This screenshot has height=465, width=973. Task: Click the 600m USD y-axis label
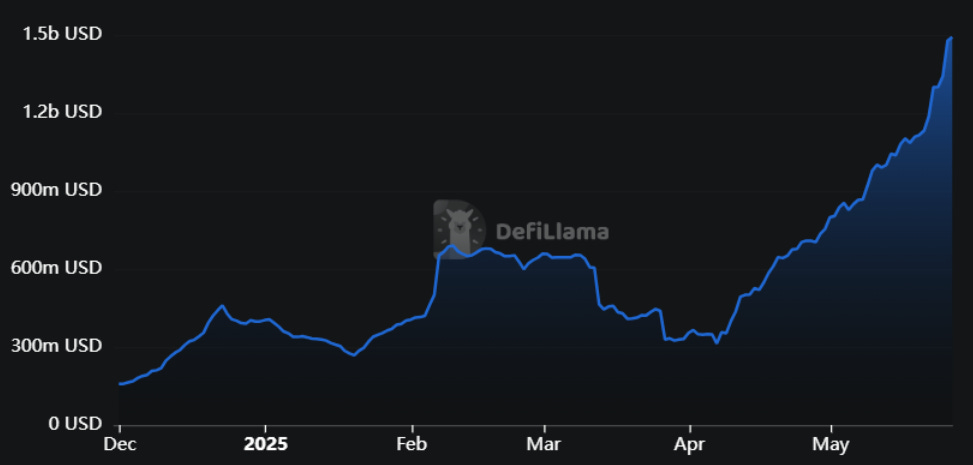[x=56, y=268]
